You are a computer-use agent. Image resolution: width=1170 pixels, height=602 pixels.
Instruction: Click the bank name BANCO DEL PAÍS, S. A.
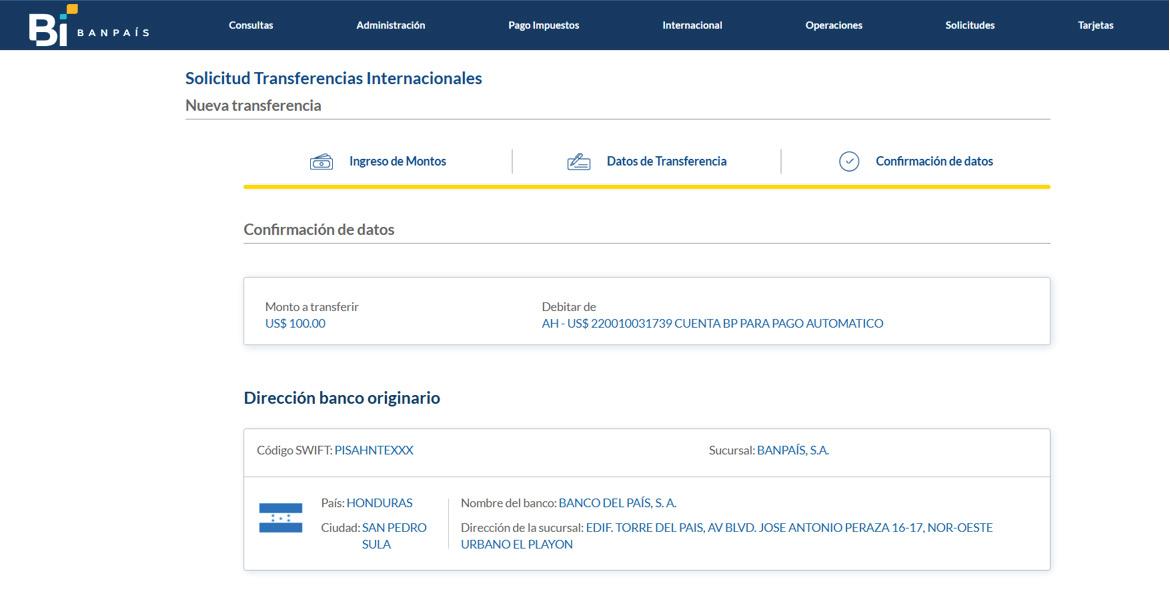click(618, 503)
